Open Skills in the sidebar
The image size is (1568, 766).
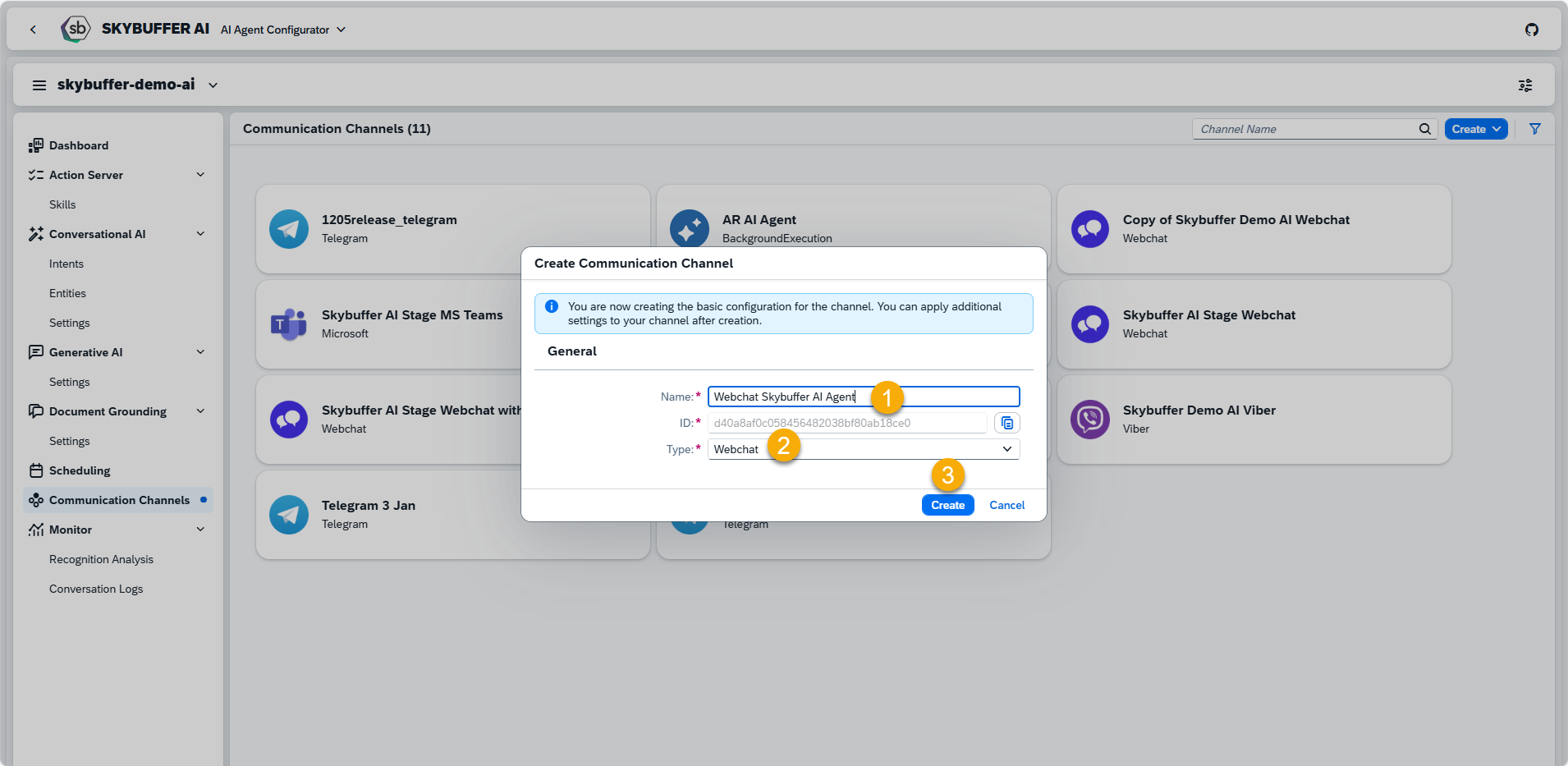pos(62,204)
